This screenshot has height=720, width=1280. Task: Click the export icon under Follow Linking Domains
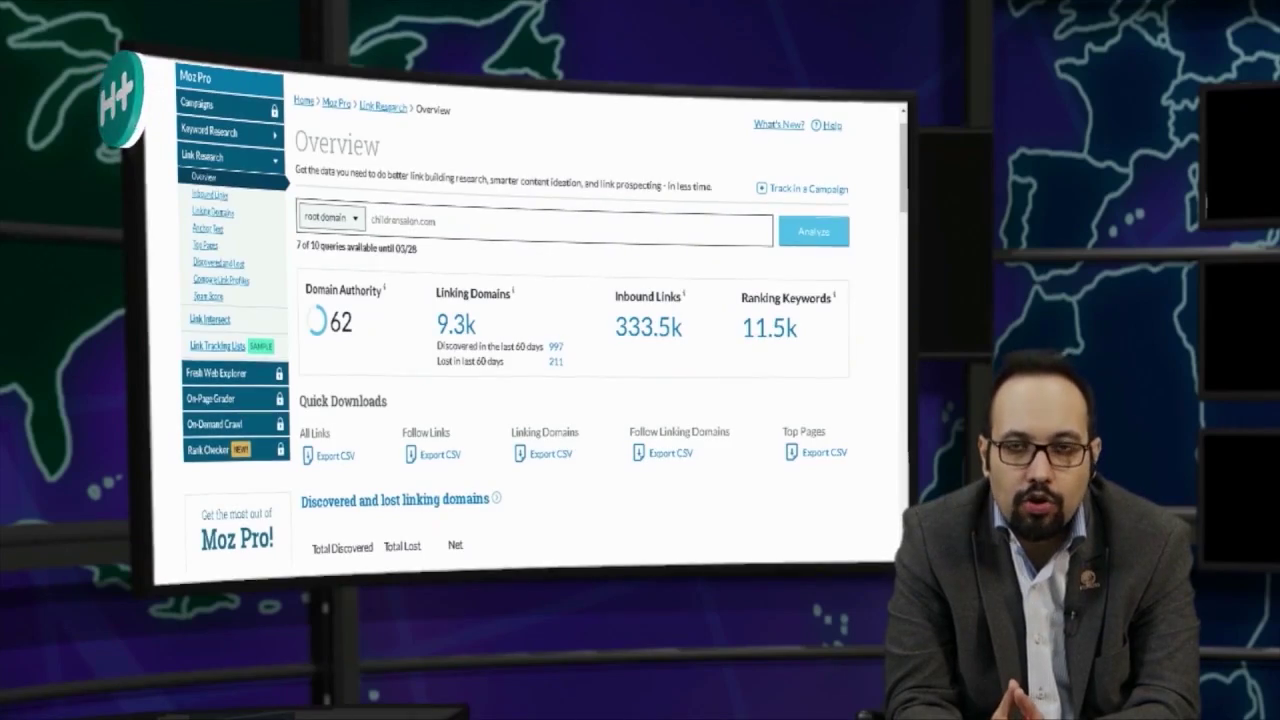[639, 453]
